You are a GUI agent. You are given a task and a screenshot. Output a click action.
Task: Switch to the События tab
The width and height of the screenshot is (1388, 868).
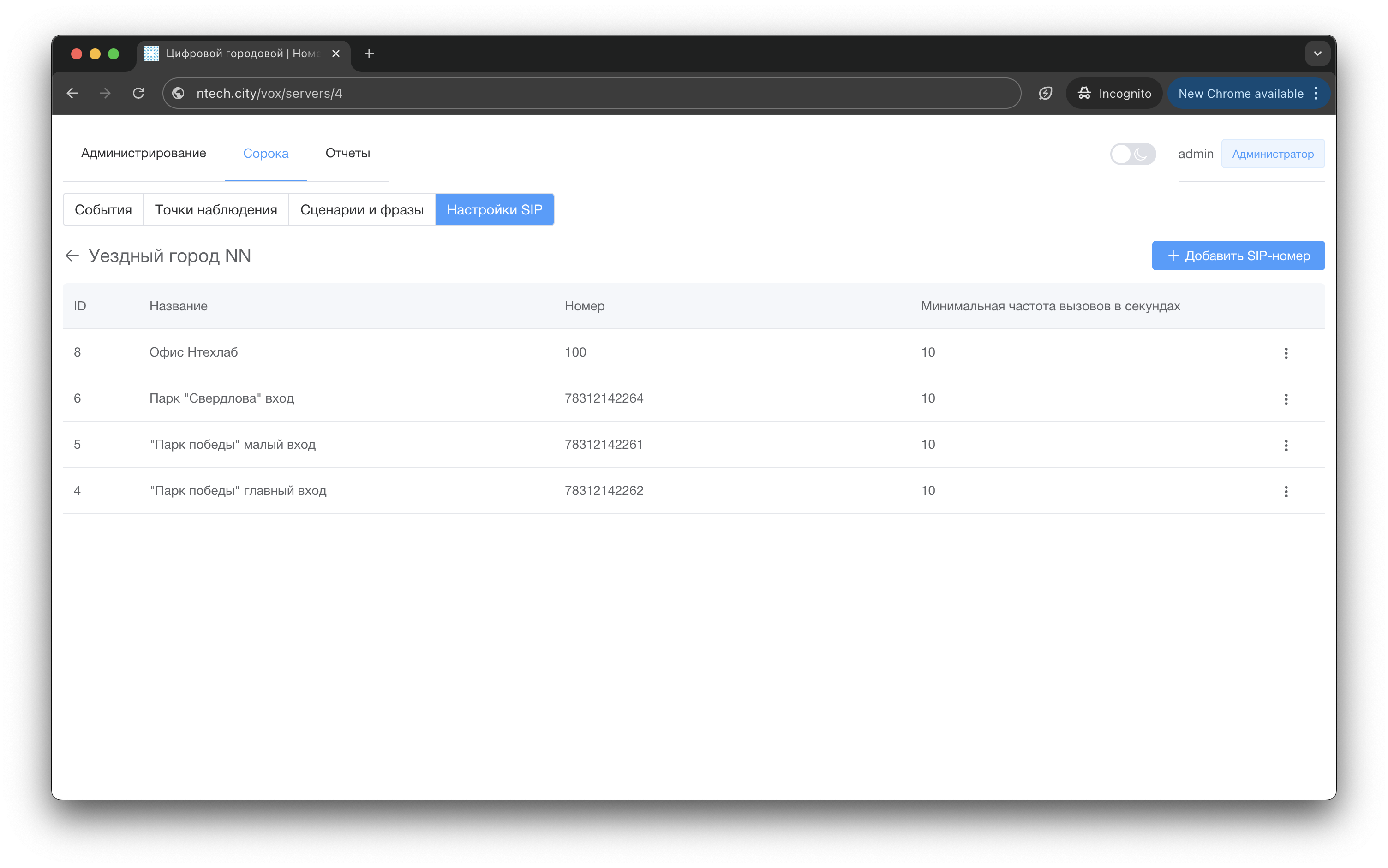(103, 209)
